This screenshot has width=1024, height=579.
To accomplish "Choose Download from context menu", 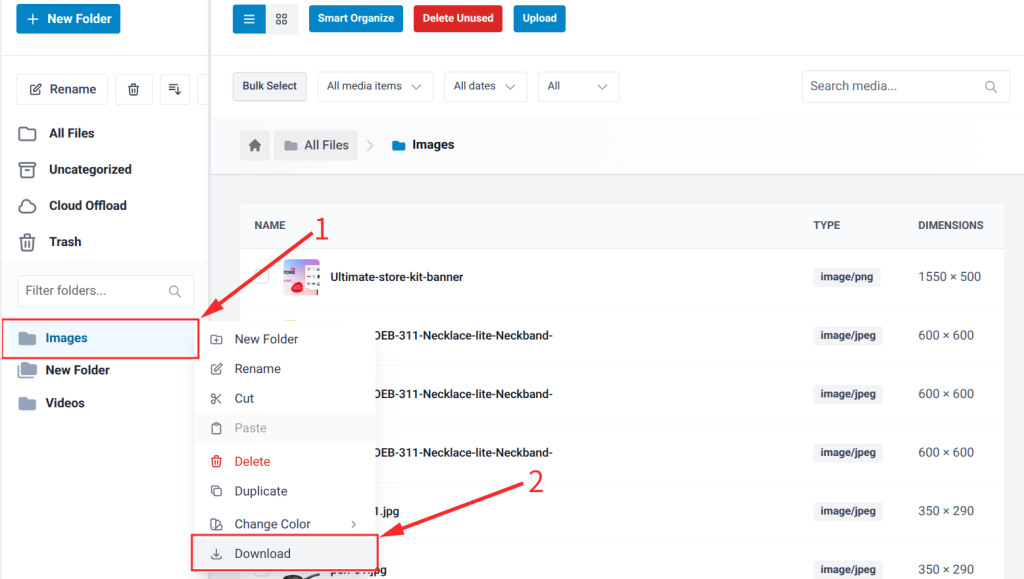I will 263,554.
